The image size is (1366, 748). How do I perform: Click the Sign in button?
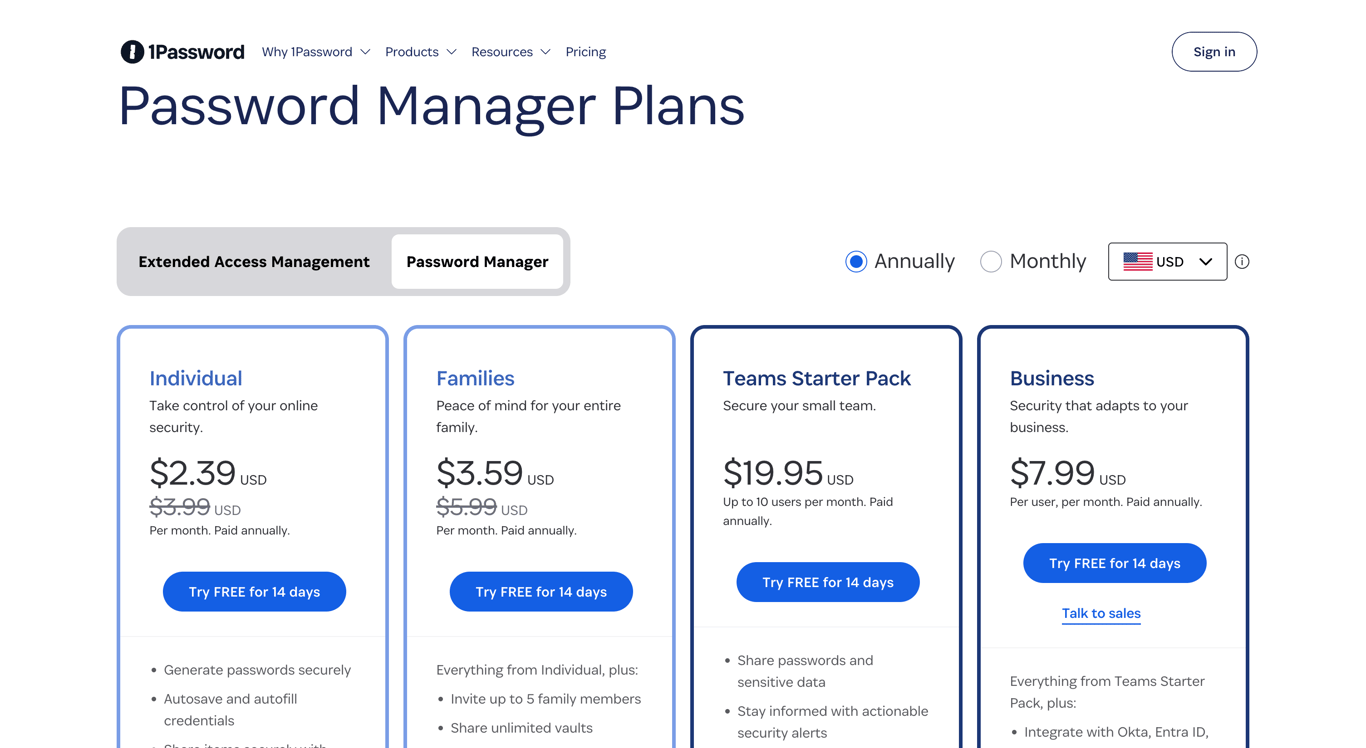[1213, 51]
